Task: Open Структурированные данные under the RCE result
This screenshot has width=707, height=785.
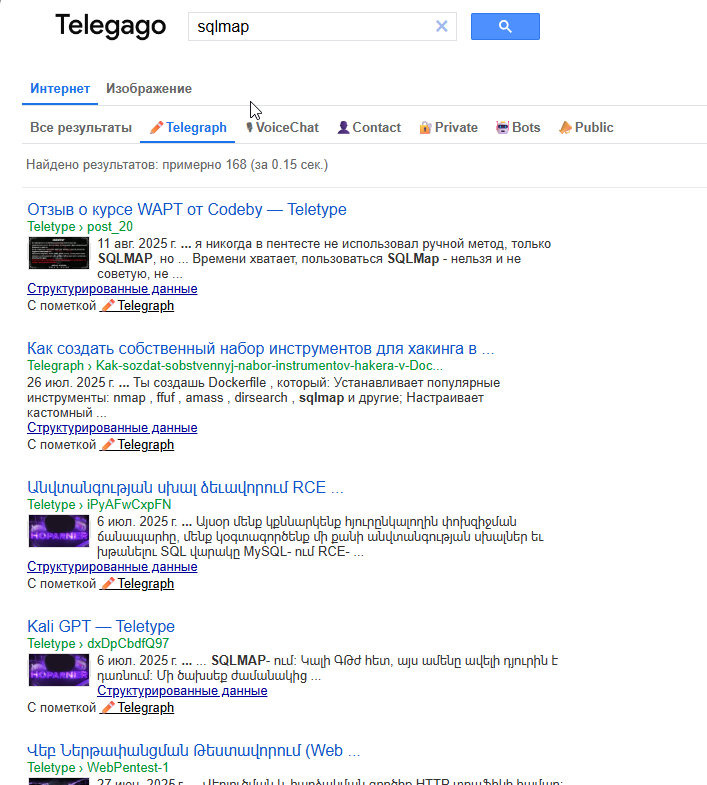Action: point(112,567)
